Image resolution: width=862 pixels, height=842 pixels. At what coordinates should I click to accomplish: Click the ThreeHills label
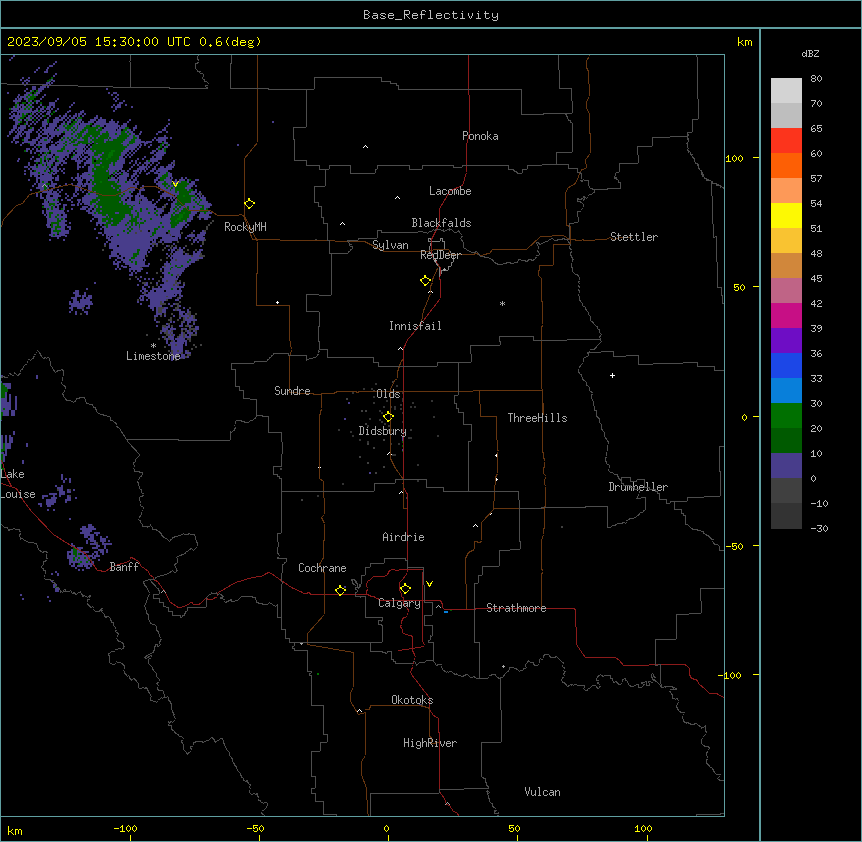pos(537,418)
